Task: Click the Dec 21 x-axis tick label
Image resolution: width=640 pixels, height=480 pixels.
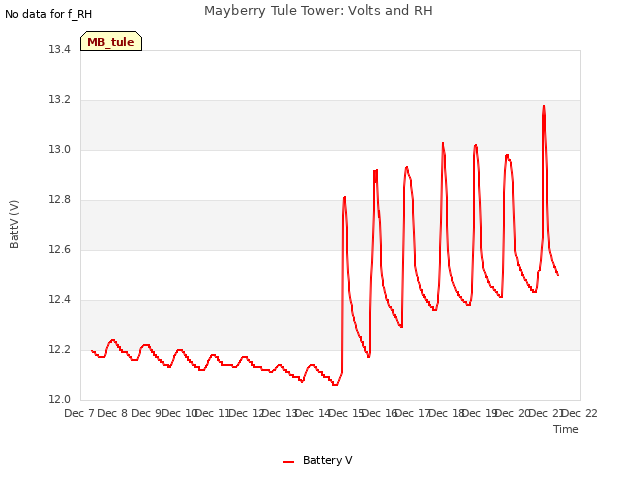Action: tap(546, 413)
